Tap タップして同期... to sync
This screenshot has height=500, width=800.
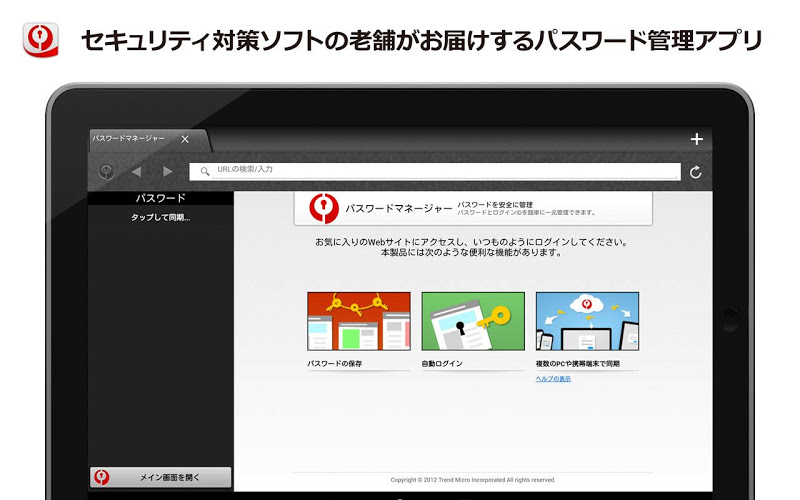(161, 217)
